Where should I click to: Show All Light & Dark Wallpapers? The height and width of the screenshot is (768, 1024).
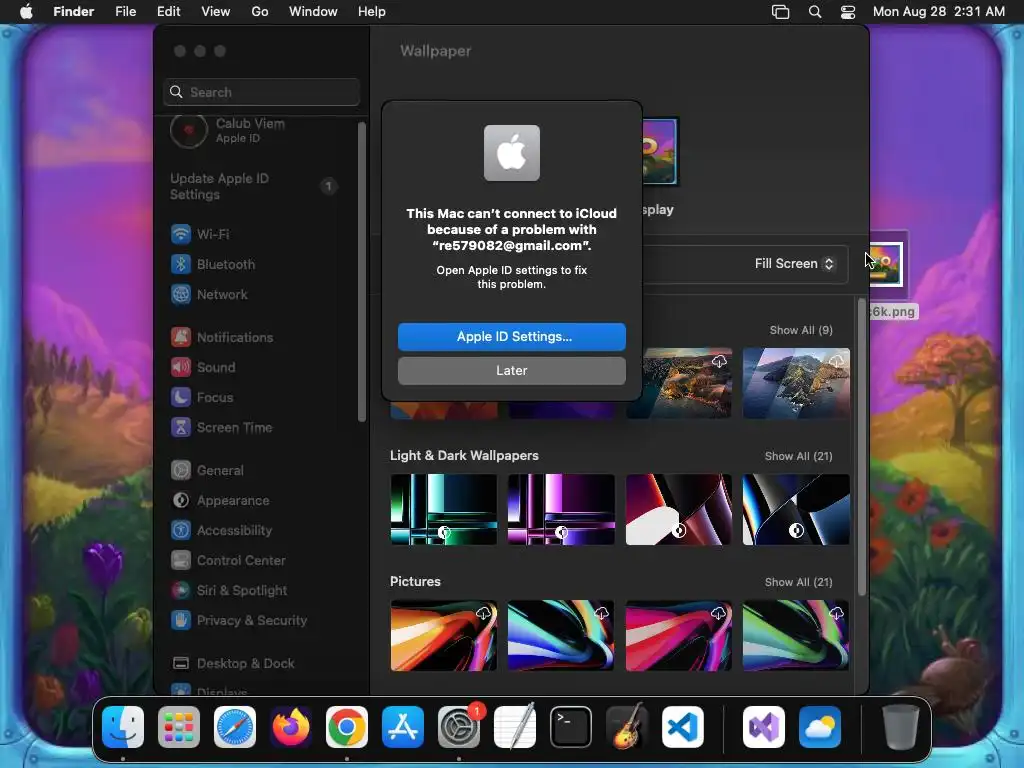pos(798,456)
